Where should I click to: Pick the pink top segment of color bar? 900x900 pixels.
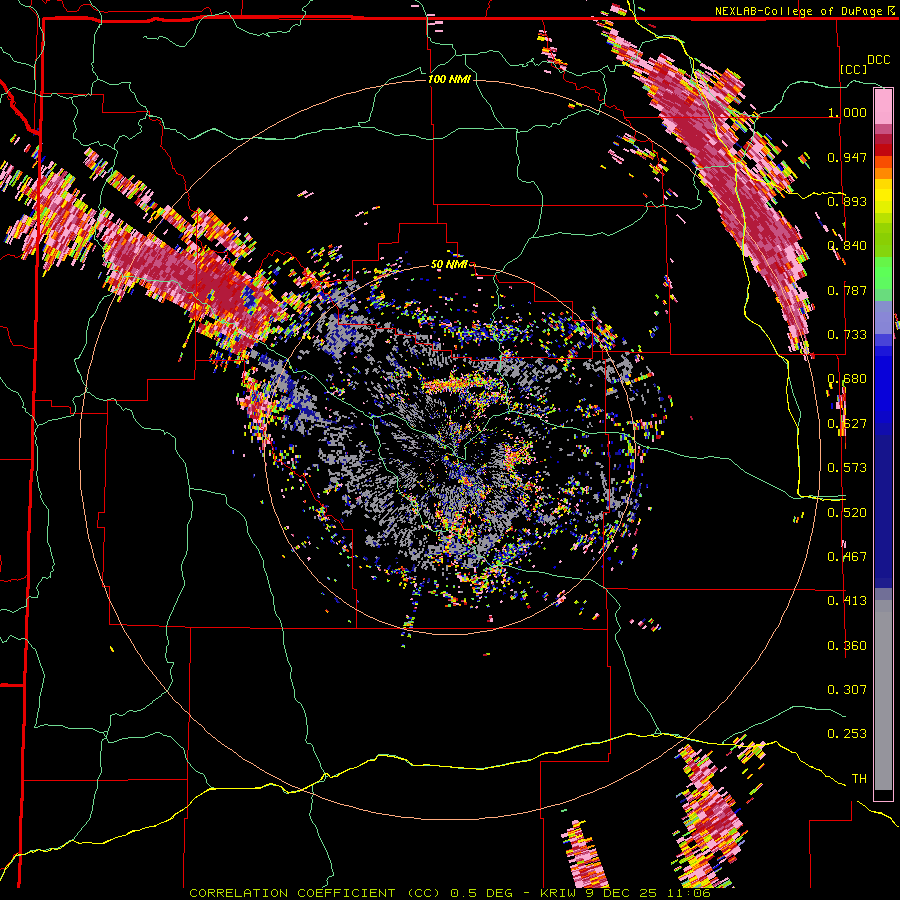point(883,107)
